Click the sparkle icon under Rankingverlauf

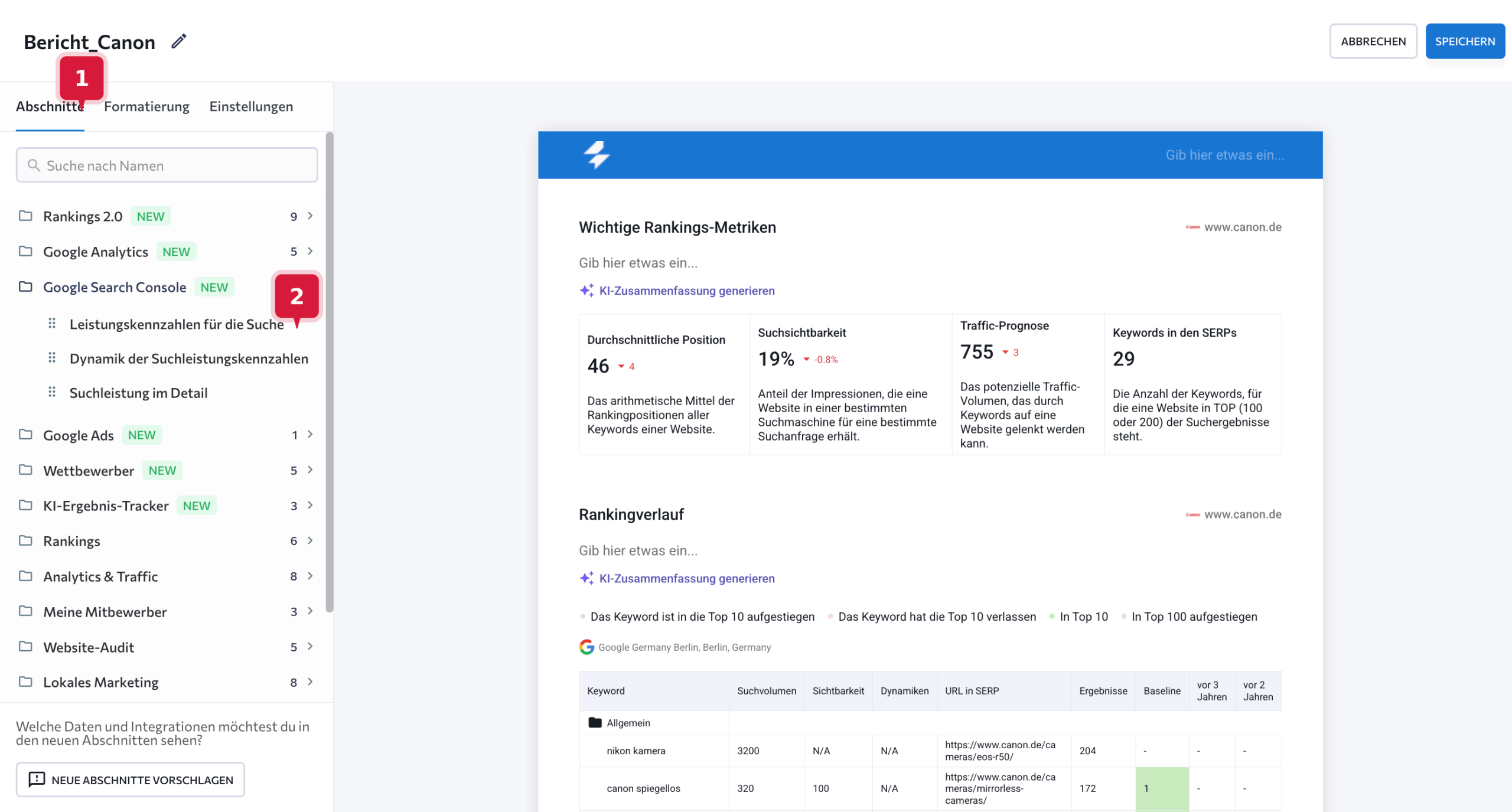(x=586, y=578)
